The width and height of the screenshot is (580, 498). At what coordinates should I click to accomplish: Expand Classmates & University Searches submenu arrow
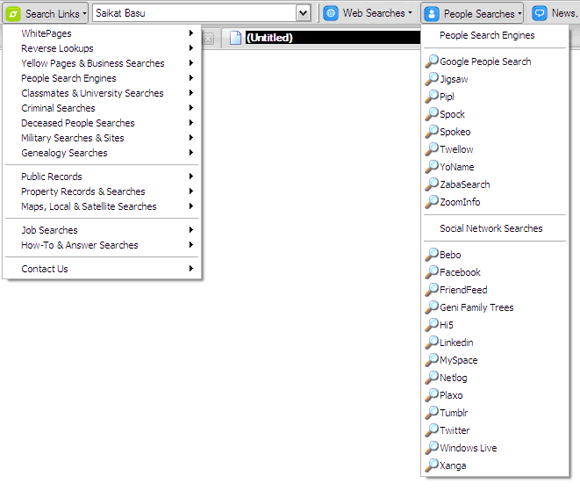click(191, 92)
